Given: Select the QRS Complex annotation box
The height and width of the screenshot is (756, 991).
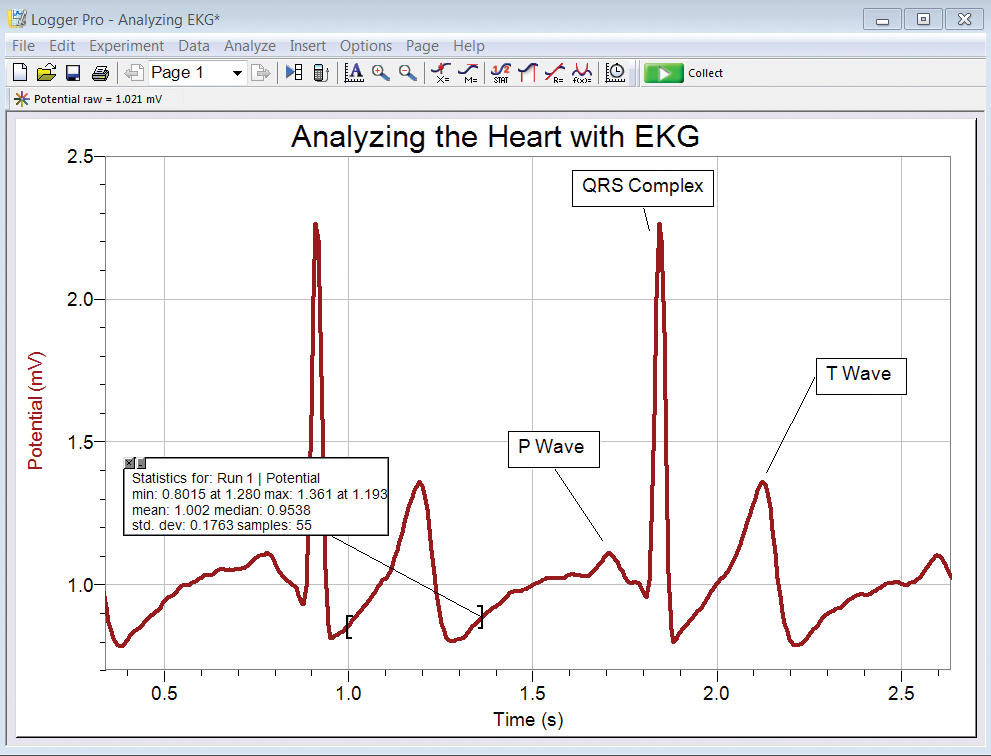Looking at the screenshot, I should click(642, 187).
